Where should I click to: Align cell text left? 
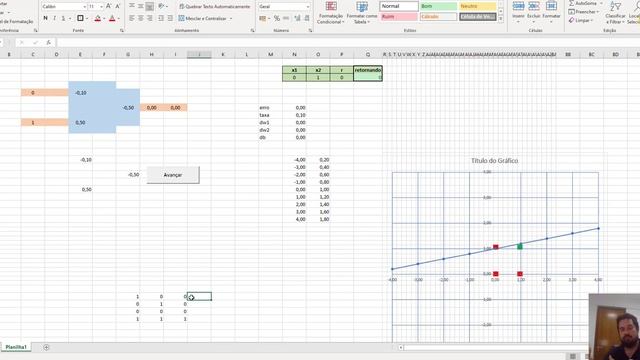132,18
